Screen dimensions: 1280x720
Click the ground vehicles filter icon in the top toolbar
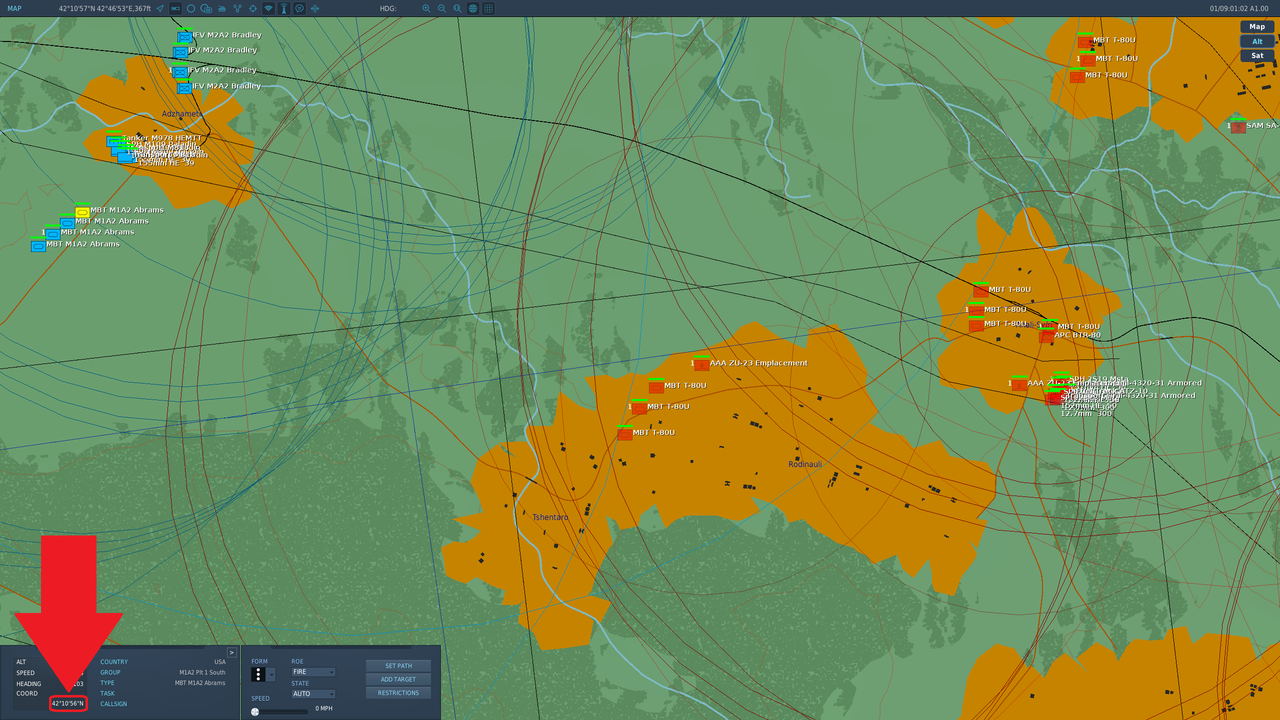(x=206, y=8)
